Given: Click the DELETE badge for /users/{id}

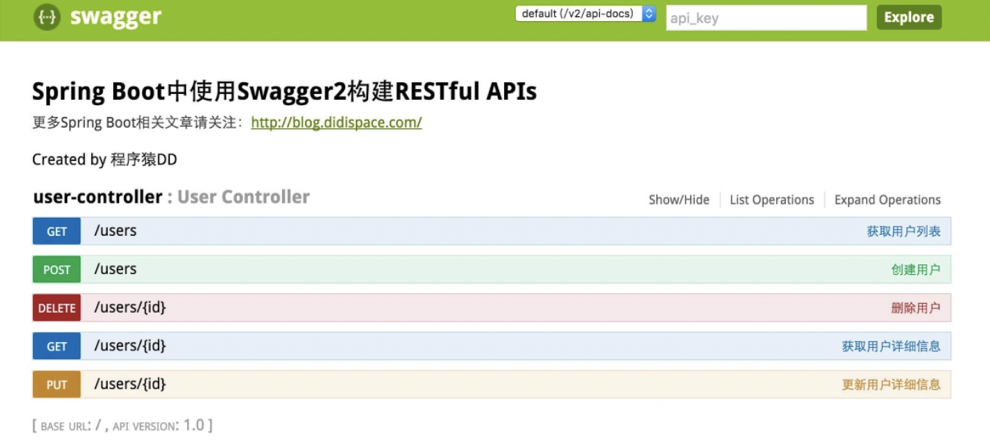Looking at the screenshot, I should point(57,308).
